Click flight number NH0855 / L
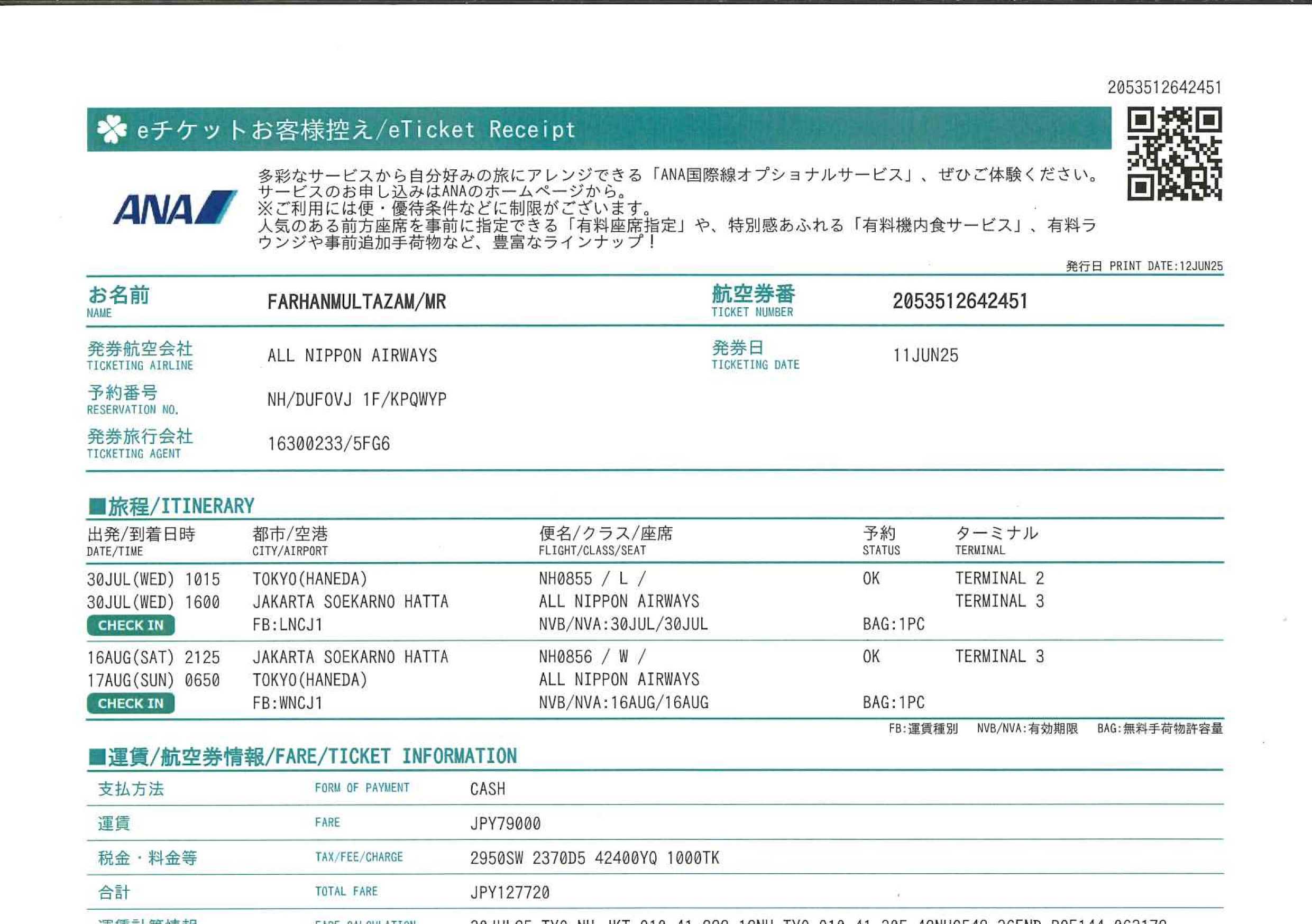The width and height of the screenshot is (1312, 924). tap(591, 578)
